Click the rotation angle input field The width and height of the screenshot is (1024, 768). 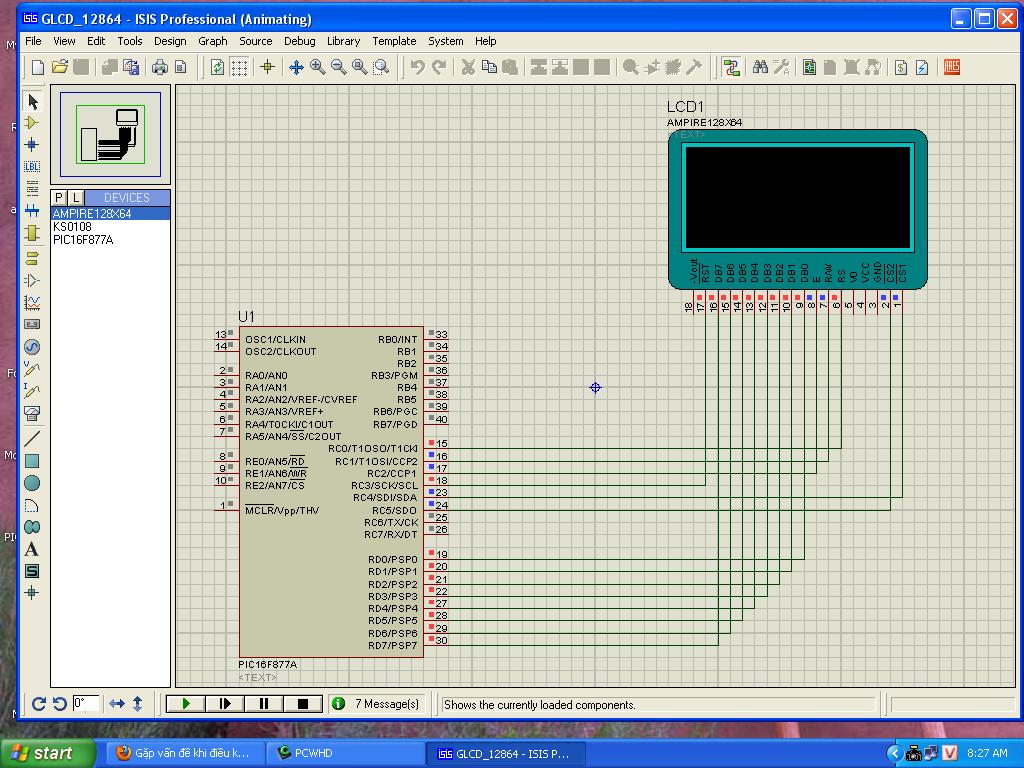point(85,704)
